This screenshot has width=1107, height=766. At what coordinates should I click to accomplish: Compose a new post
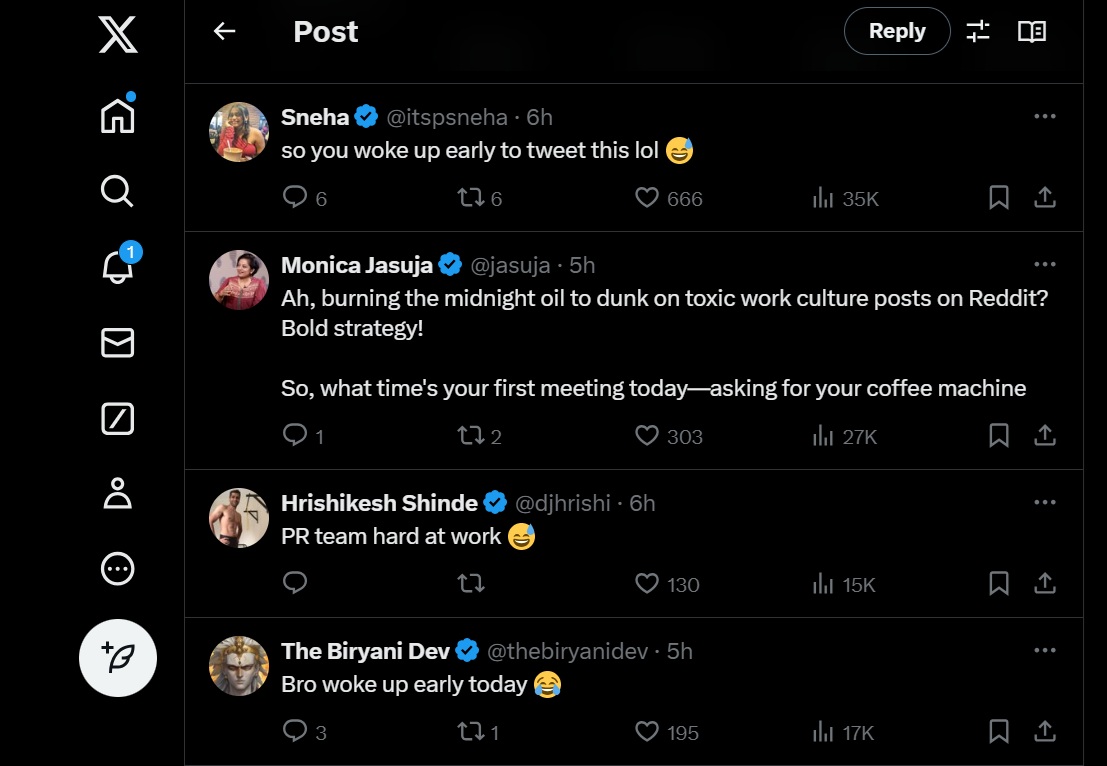tap(117, 658)
